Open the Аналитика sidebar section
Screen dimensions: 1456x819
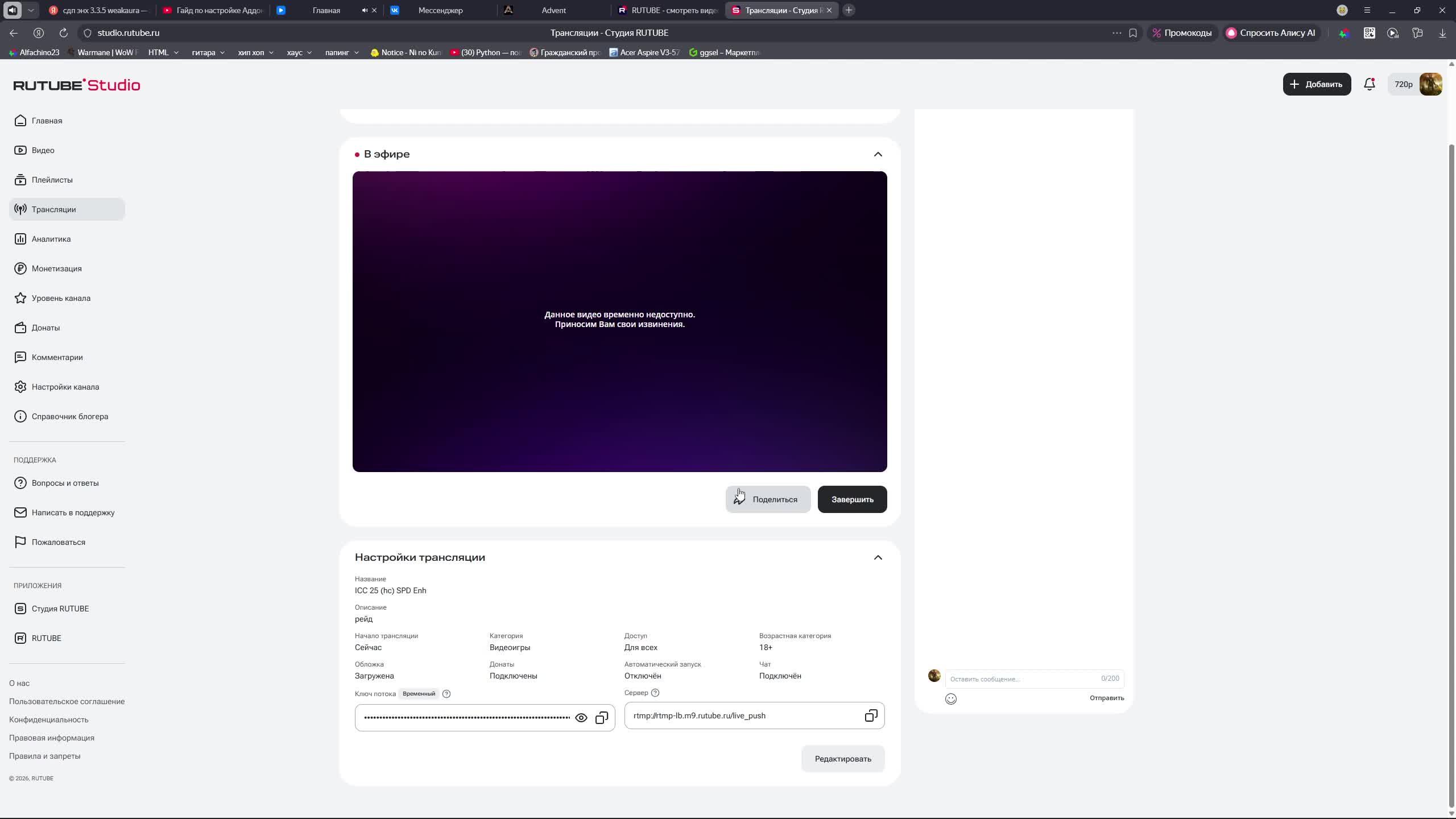click(x=51, y=239)
